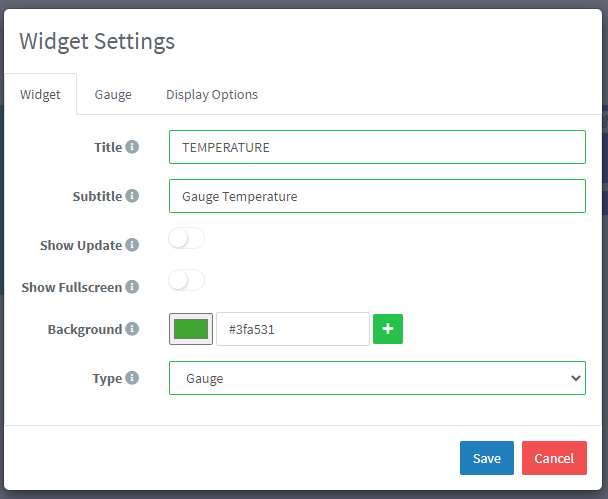Click the Background info icon
This screenshot has width=608, height=499.
(x=132, y=329)
